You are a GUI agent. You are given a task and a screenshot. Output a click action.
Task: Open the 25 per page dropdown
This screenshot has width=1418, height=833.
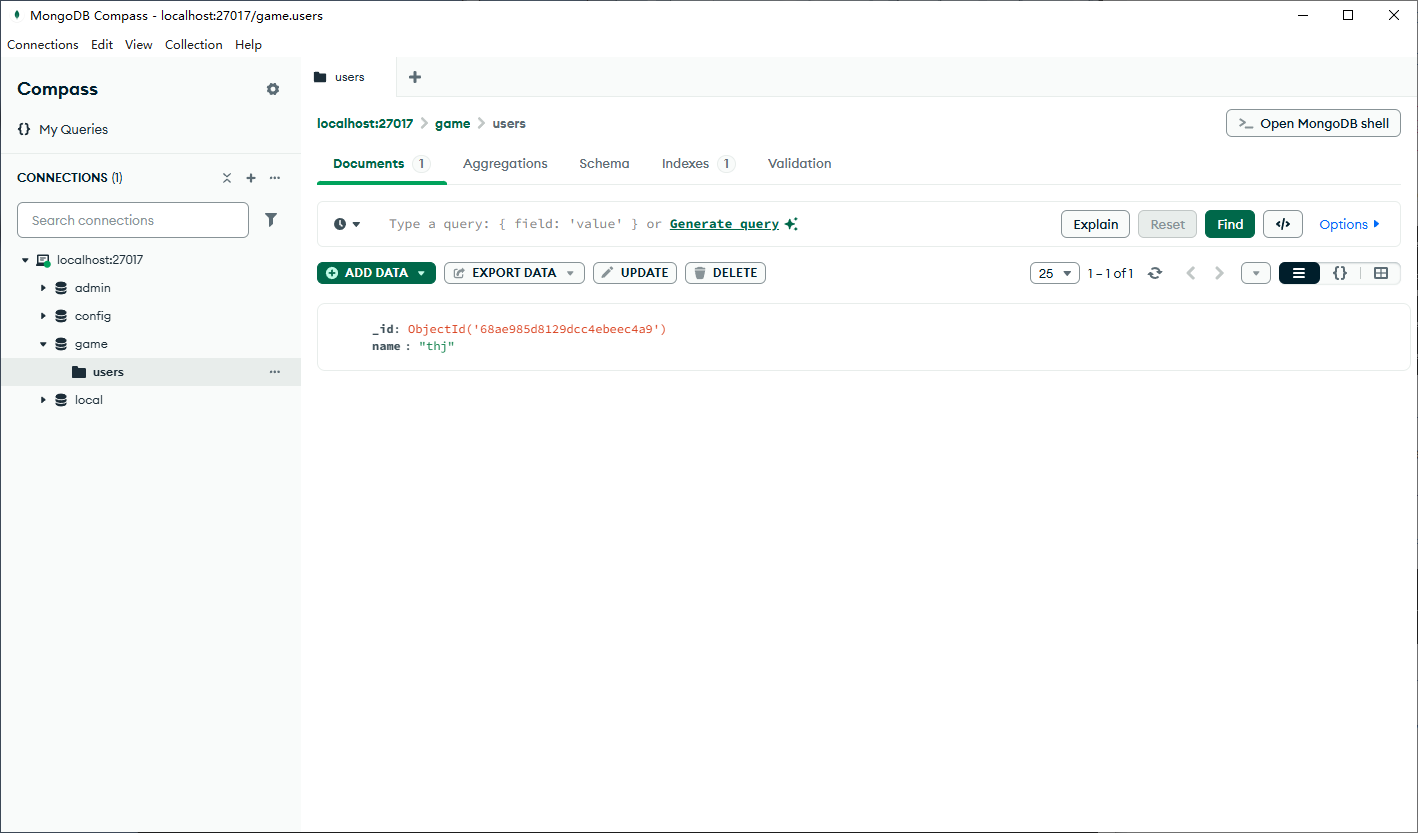click(x=1055, y=273)
